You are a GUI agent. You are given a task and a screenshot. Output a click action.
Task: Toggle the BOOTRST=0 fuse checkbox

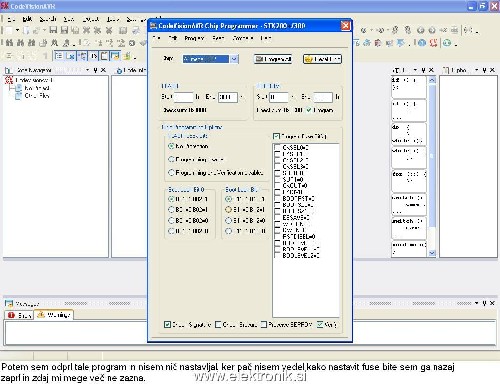[277, 199]
